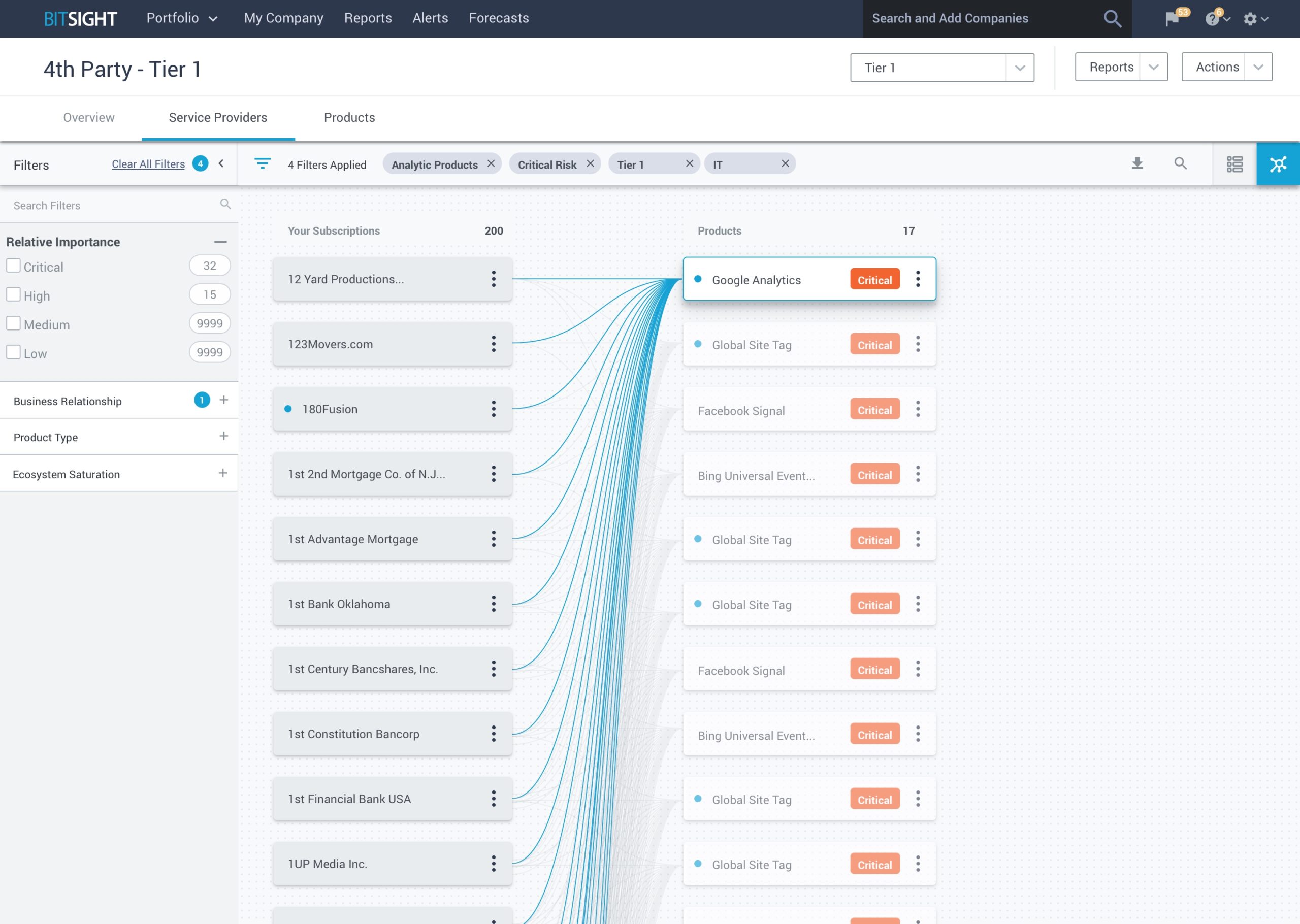Remove the Critical Risk filter chip
The image size is (1300, 924).
[x=590, y=164]
